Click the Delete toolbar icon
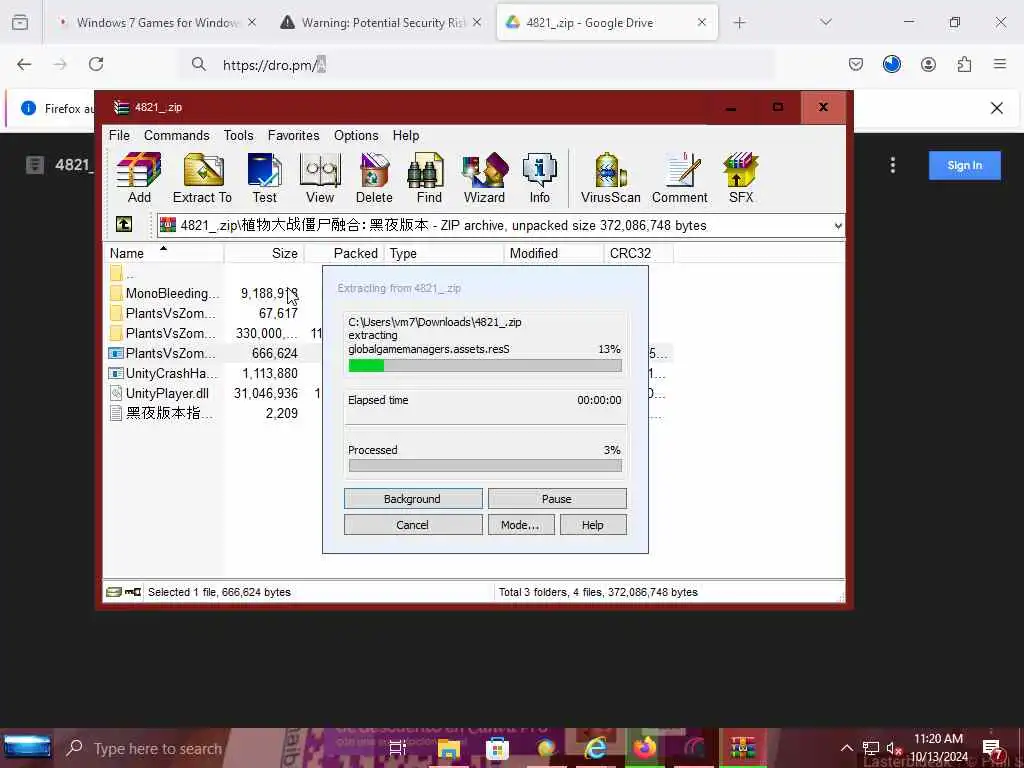 [x=374, y=178]
